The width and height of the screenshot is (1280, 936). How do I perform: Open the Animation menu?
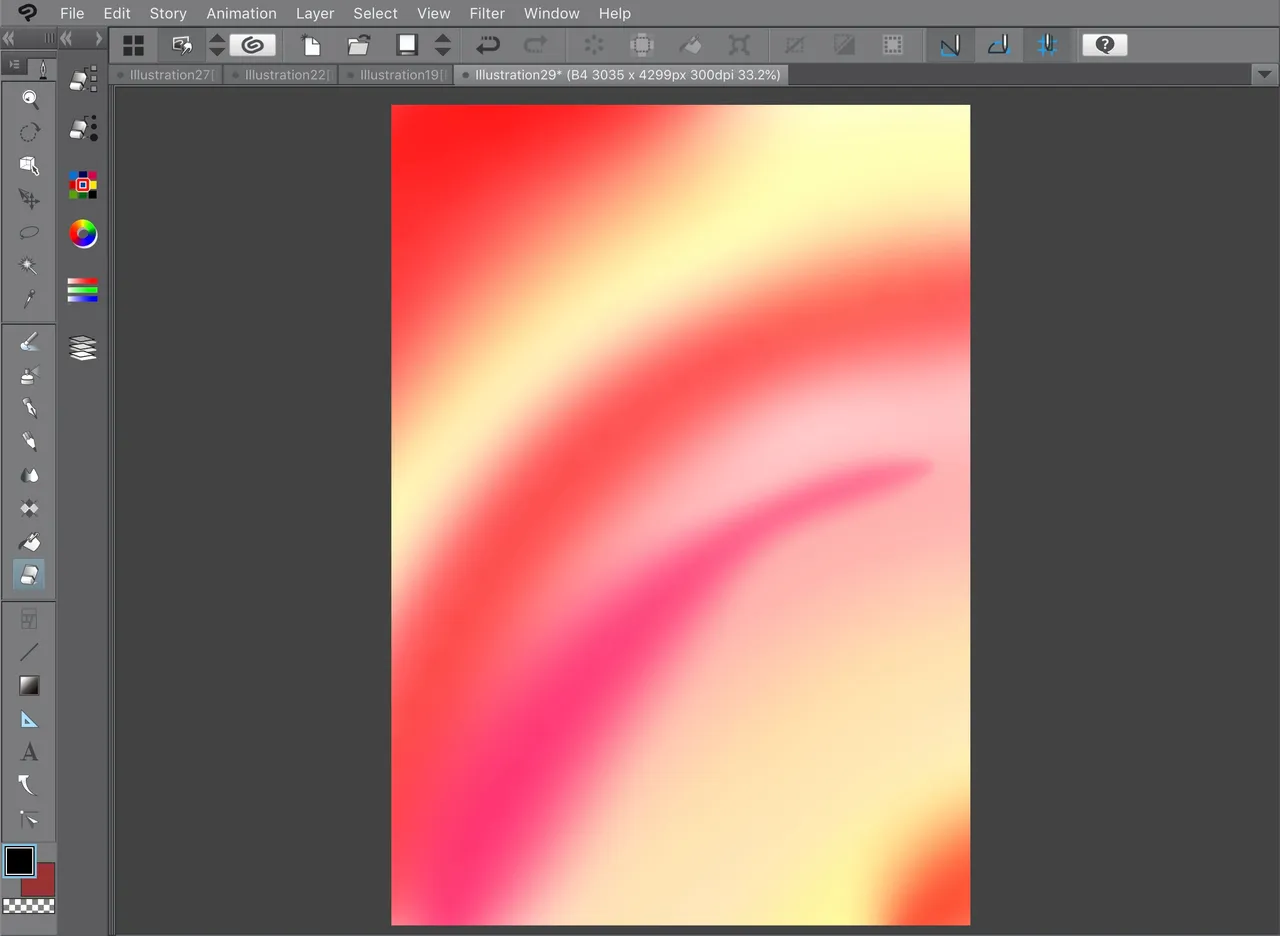coord(241,13)
